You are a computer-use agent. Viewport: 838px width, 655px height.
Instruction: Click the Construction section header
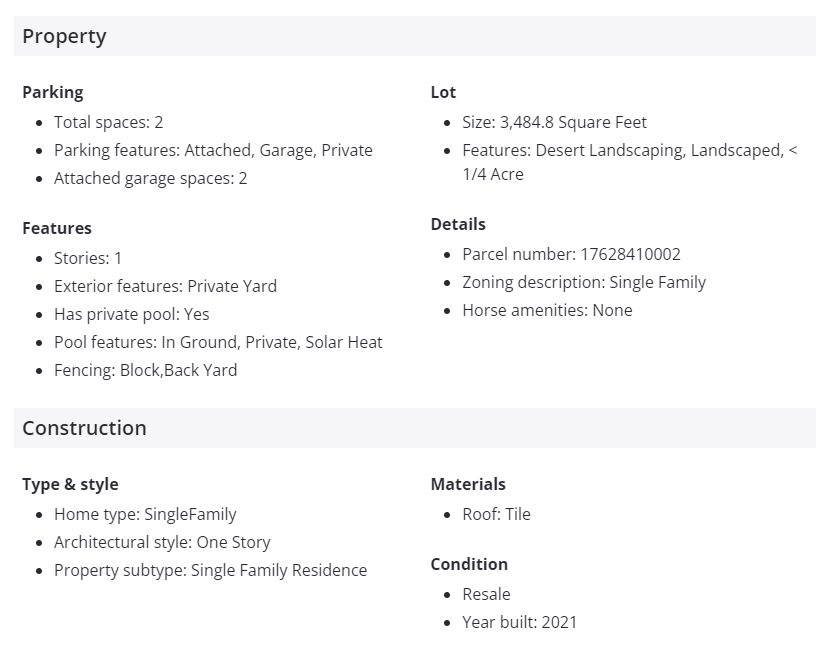(84, 428)
